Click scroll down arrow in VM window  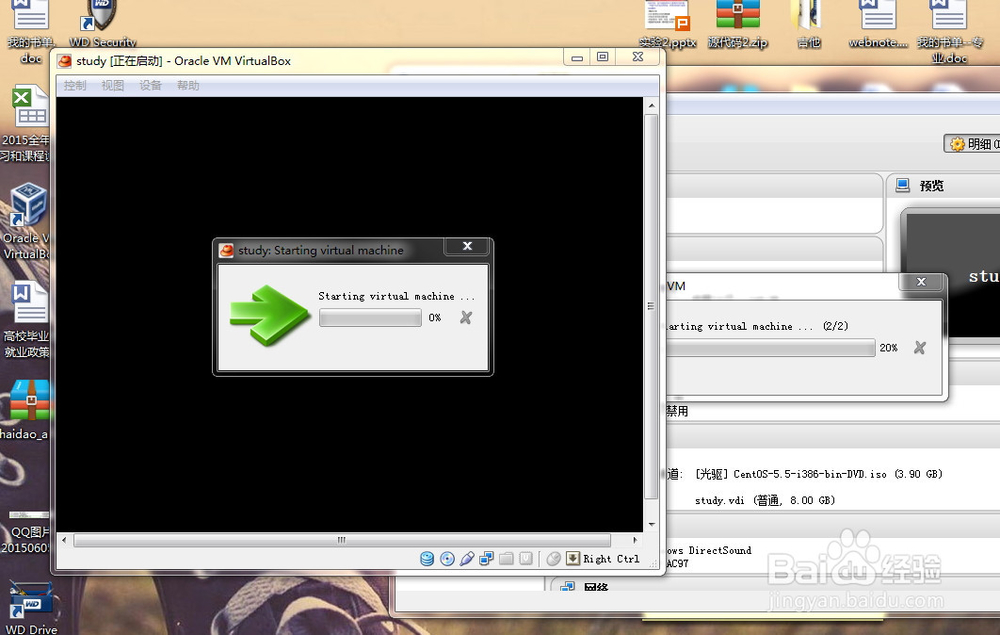[x=651, y=524]
